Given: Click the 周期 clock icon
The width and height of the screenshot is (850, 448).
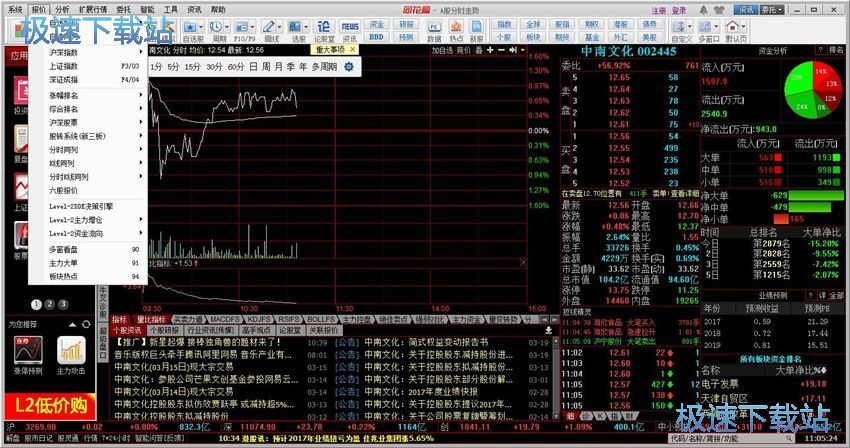Looking at the screenshot, I should [216, 27].
